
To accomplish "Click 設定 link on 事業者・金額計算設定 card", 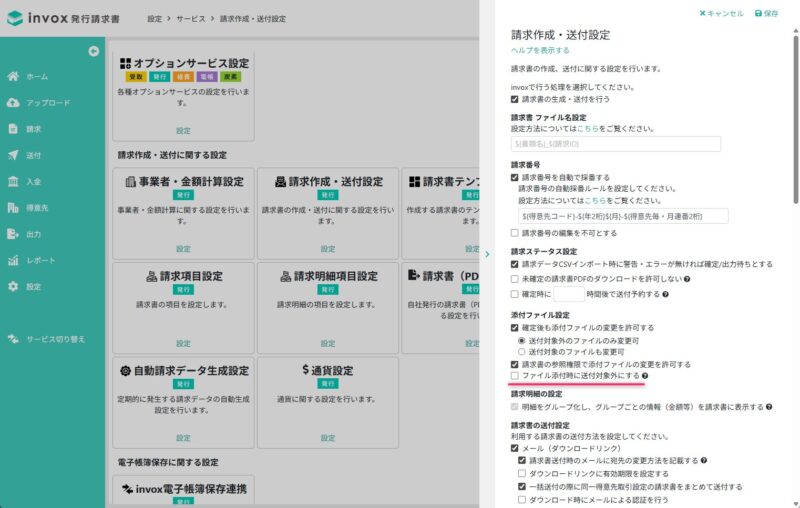I will [183, 249].
